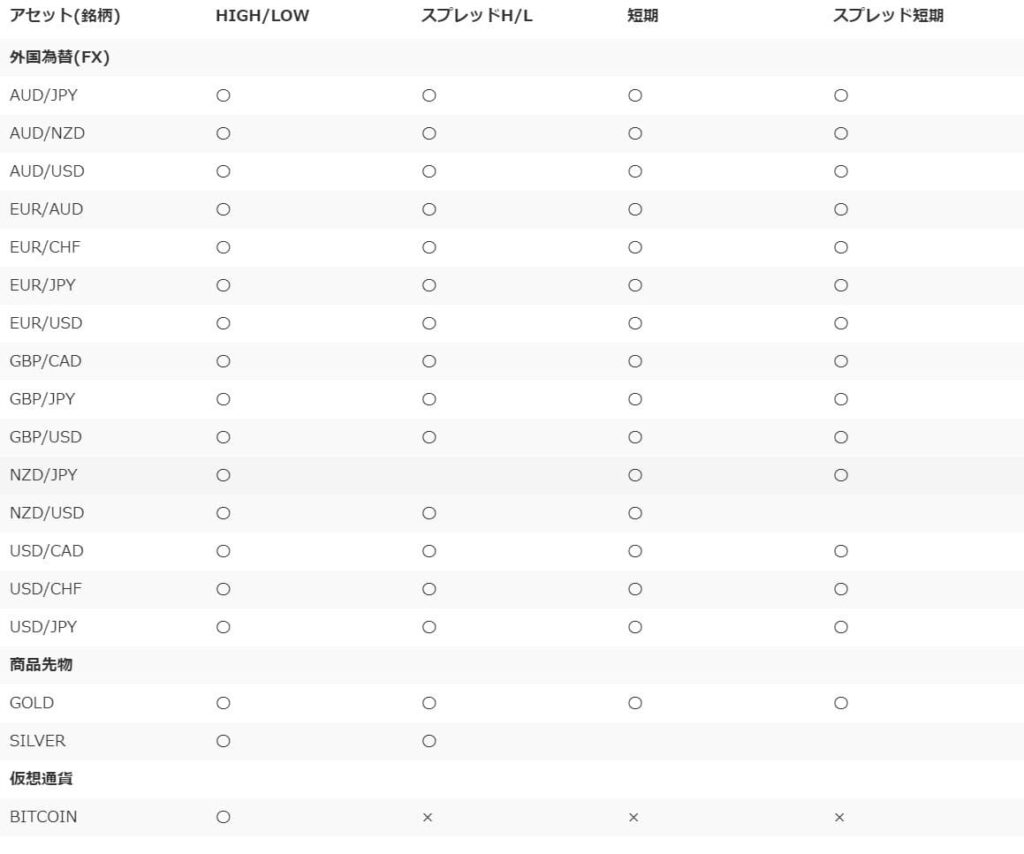Click the USD/CAD asset name

pyautogui.click(x=46, y=551)
